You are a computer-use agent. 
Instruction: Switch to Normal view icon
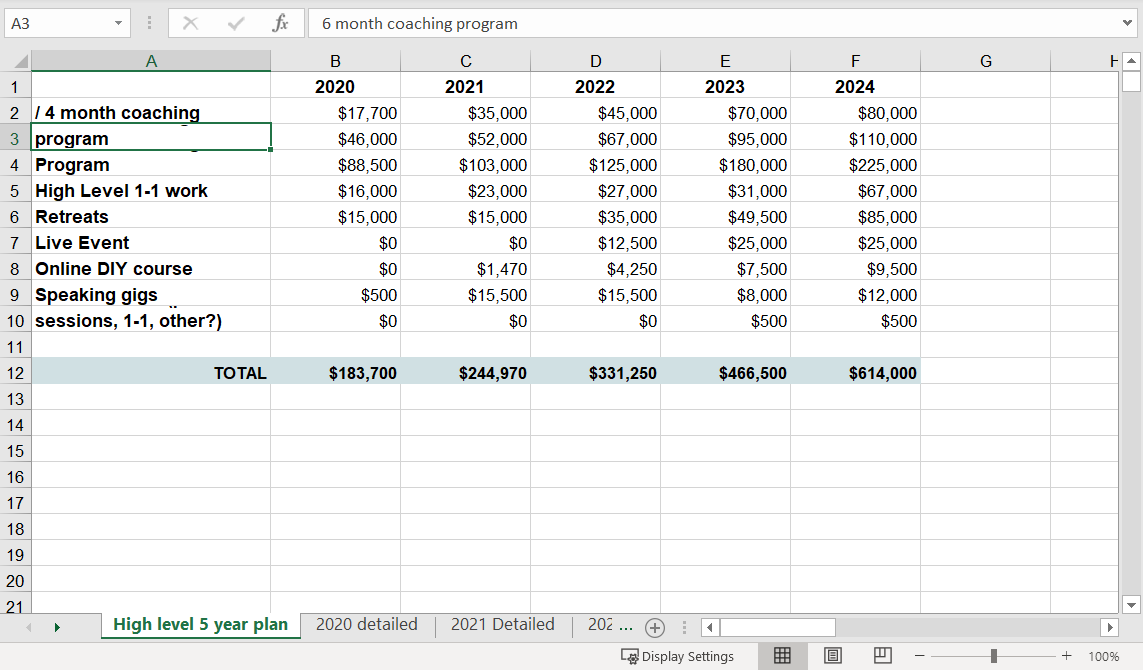pyautogui.click(x=783, y=656)
